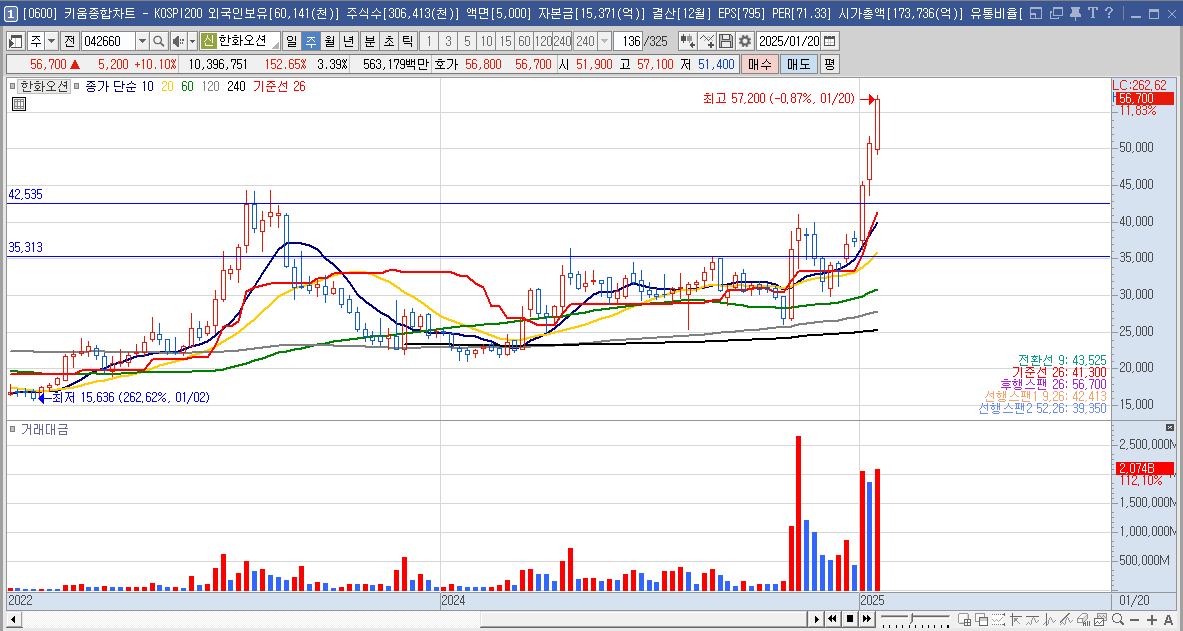The height and width of the screenshot is (631, 1183).
Task: Click the add line indicator icon
Action: [x=707, y=42]
